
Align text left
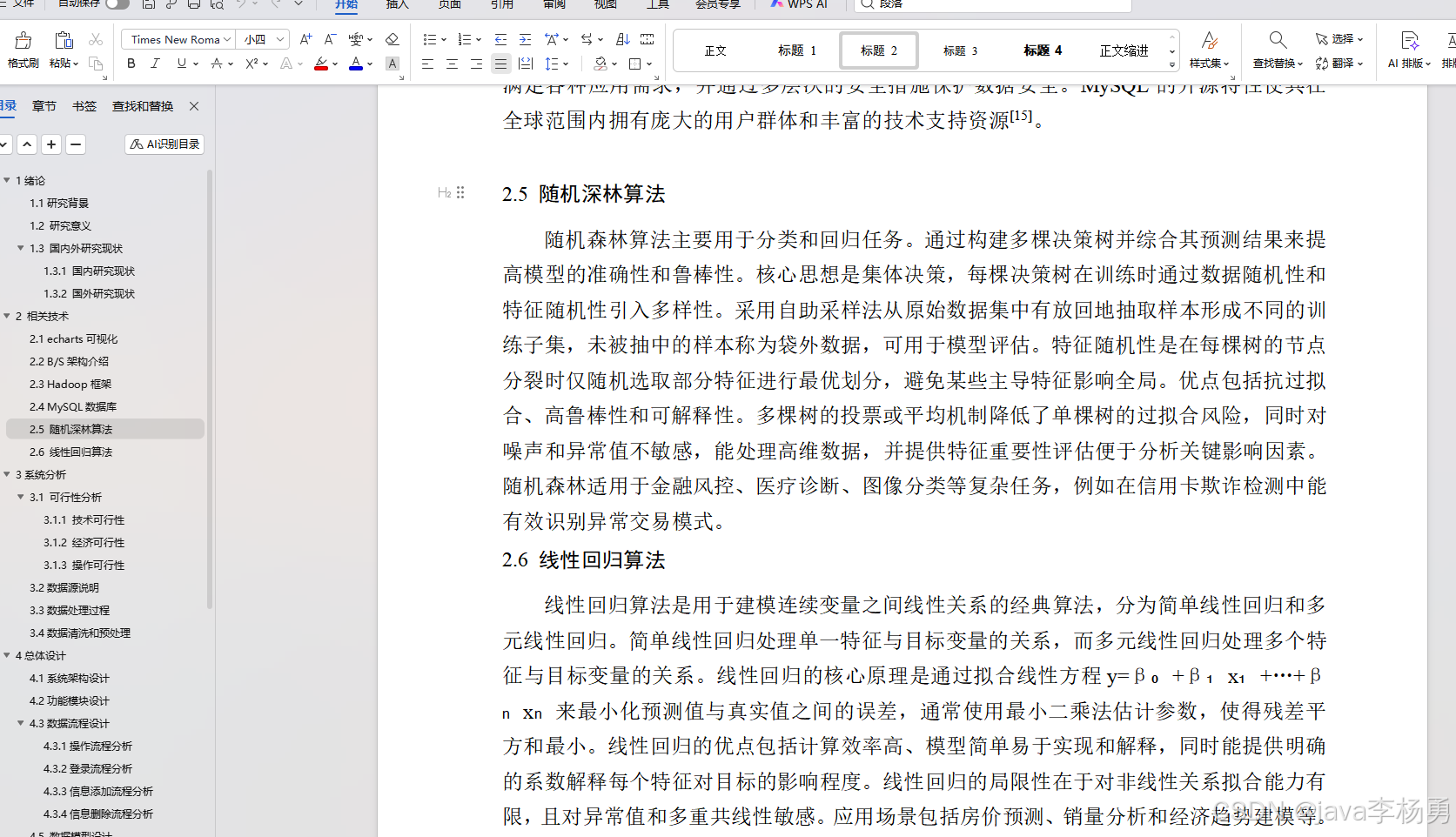[427, 64]
